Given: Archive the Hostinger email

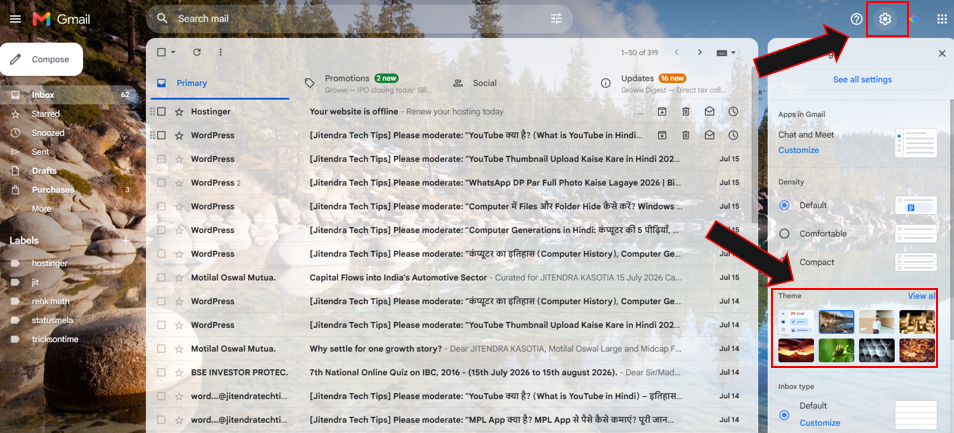Looking at the screenshot, I should pyautogui.click(x=662, y=111).
